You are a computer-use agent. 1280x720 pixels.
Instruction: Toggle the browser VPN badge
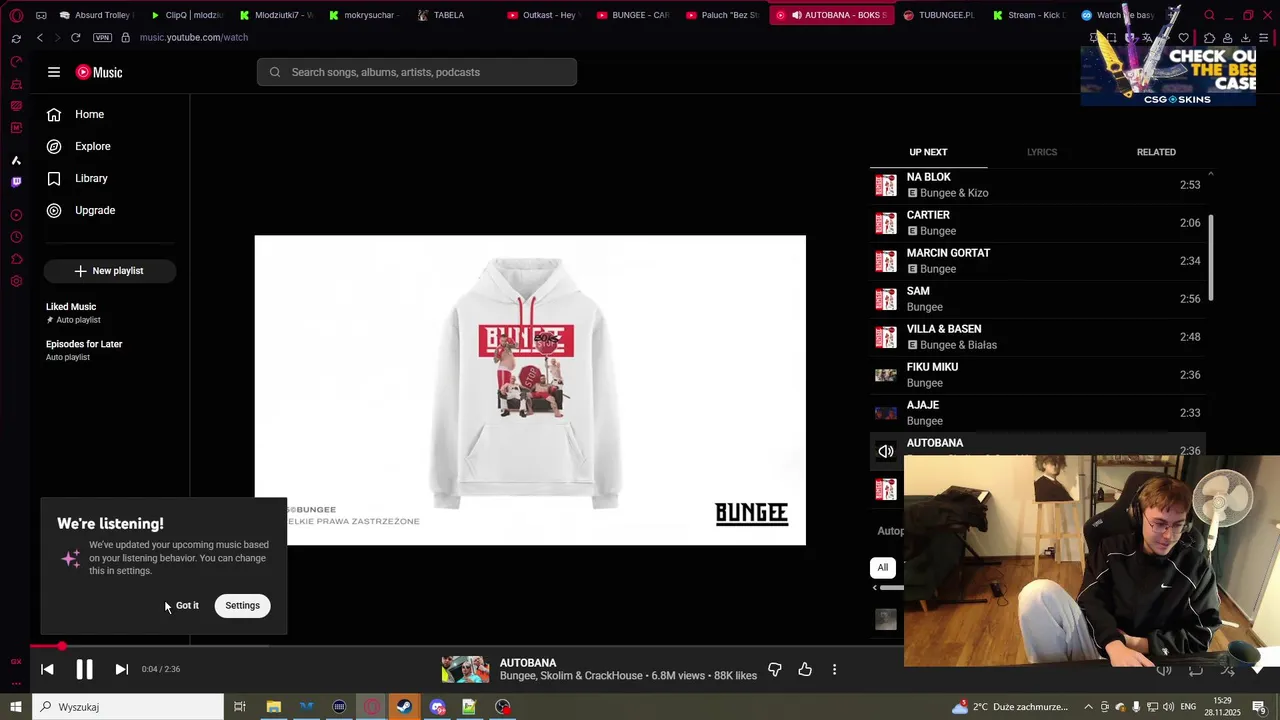tap(102, 37)
